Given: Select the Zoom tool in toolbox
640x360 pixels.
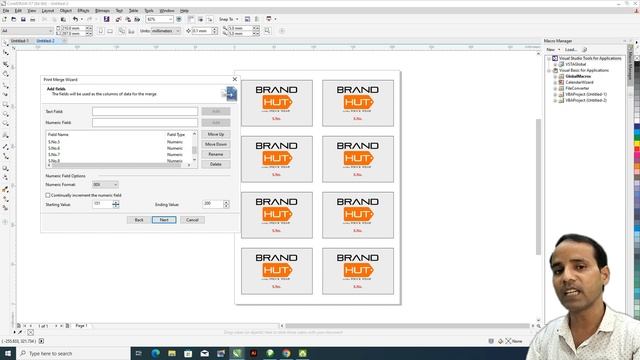Looking at the screenshot, I should click(6, 74).
